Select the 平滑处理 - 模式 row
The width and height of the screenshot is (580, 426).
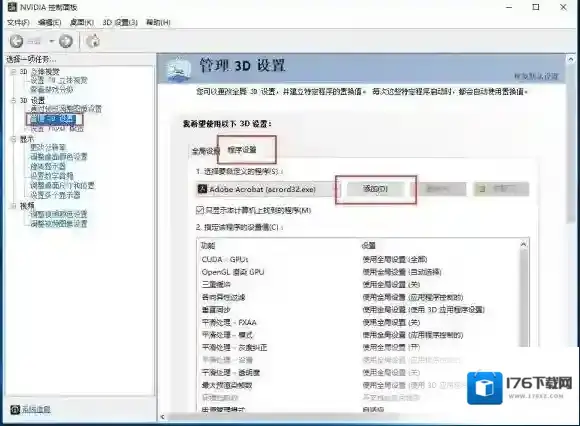[359, 335]
